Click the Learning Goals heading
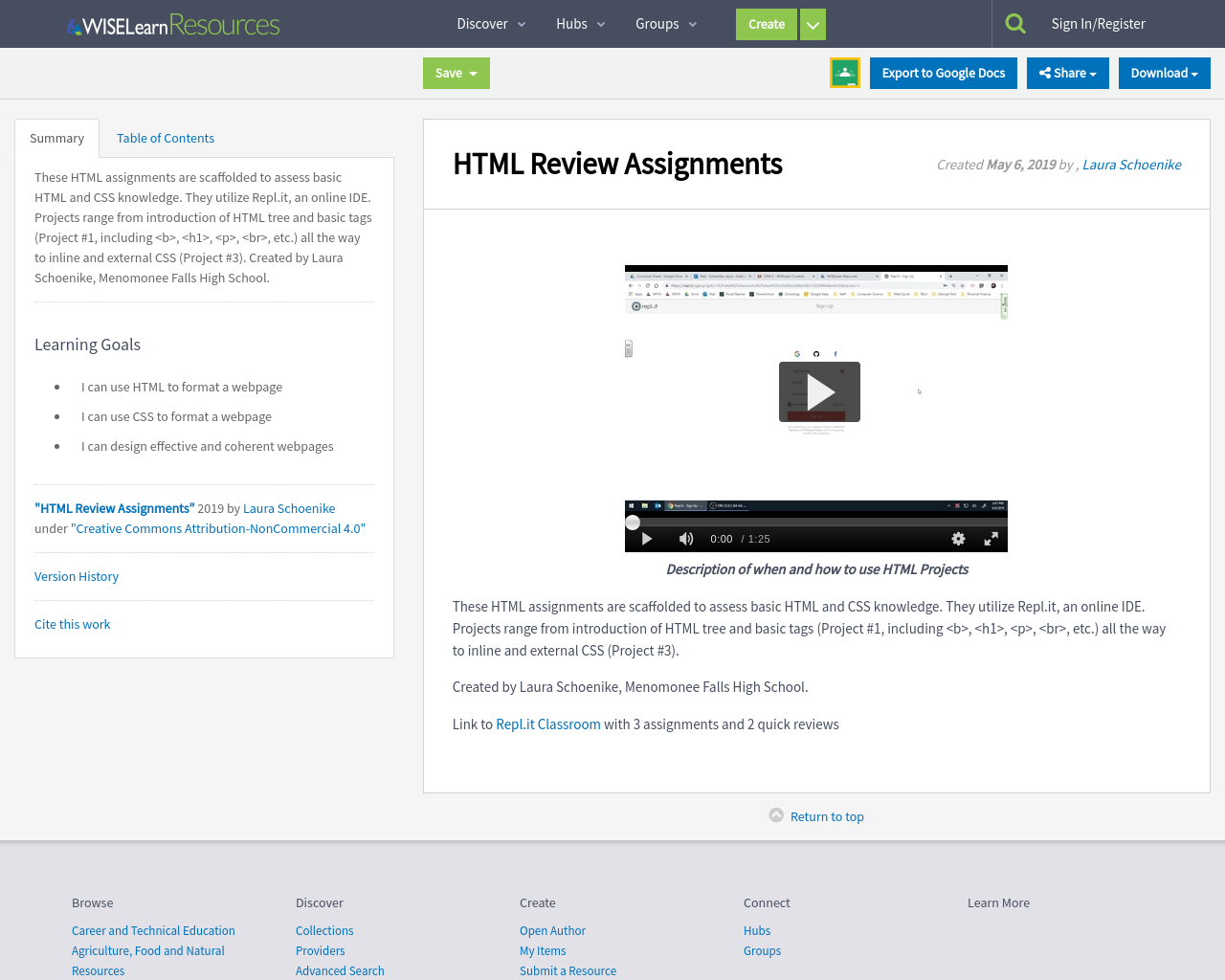 tap(87, 345)
